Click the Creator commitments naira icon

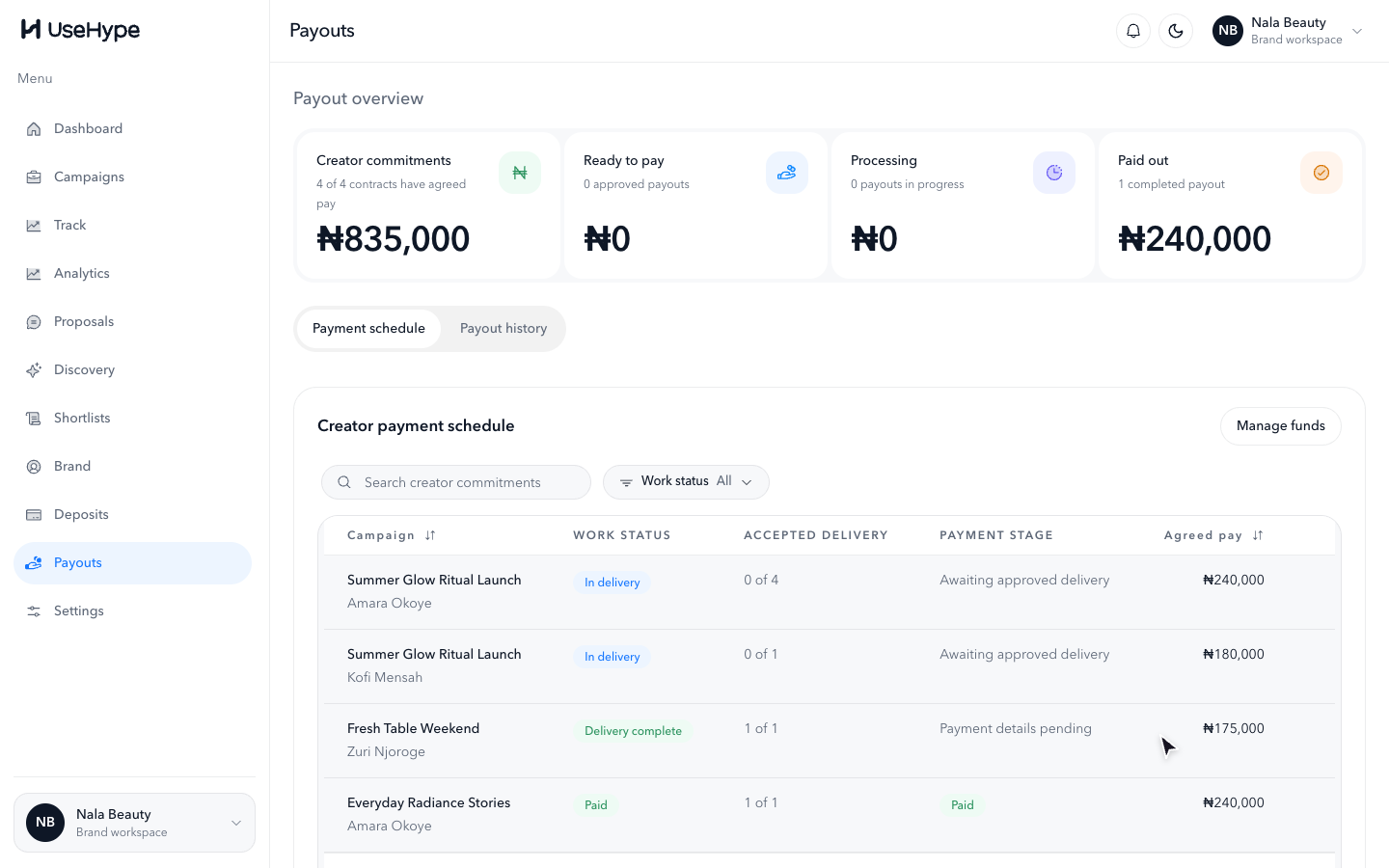pyautogui.click(x=520, y=173)
